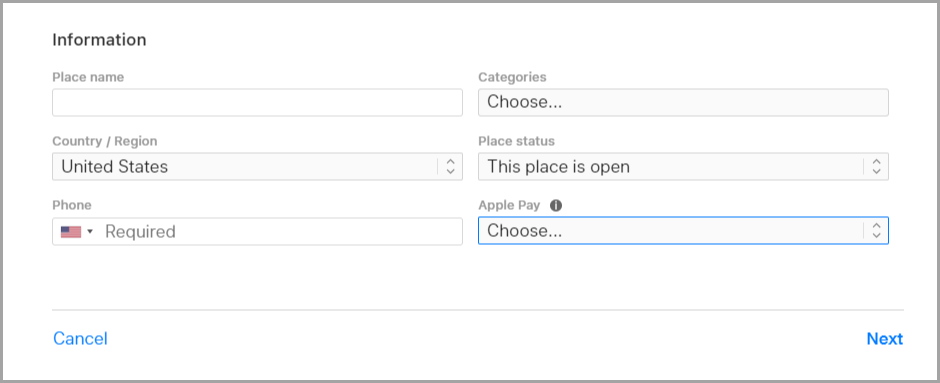Image resolution: width=940 pixels, height=383 pixels.
Task: Open the United States country dropdown
Action: coord(257,167)
